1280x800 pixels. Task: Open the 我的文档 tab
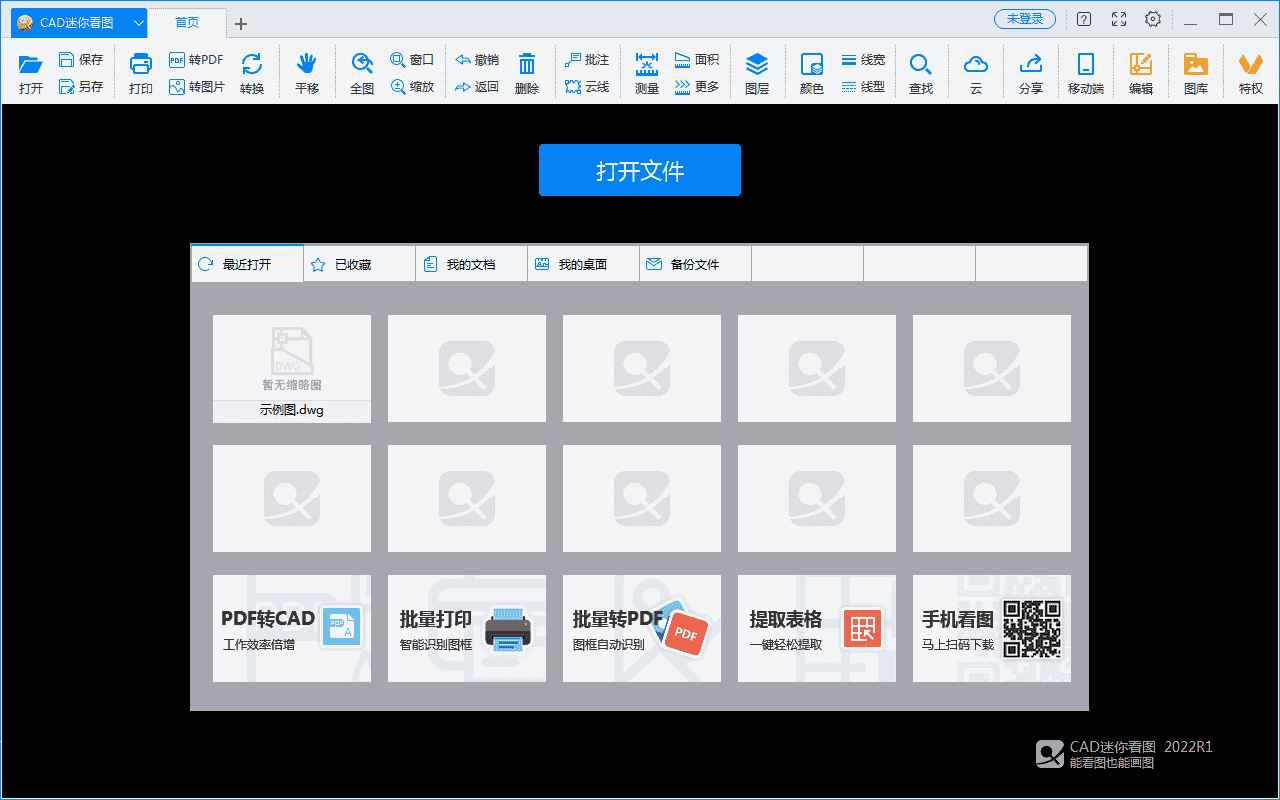click(x=470, y=263)
